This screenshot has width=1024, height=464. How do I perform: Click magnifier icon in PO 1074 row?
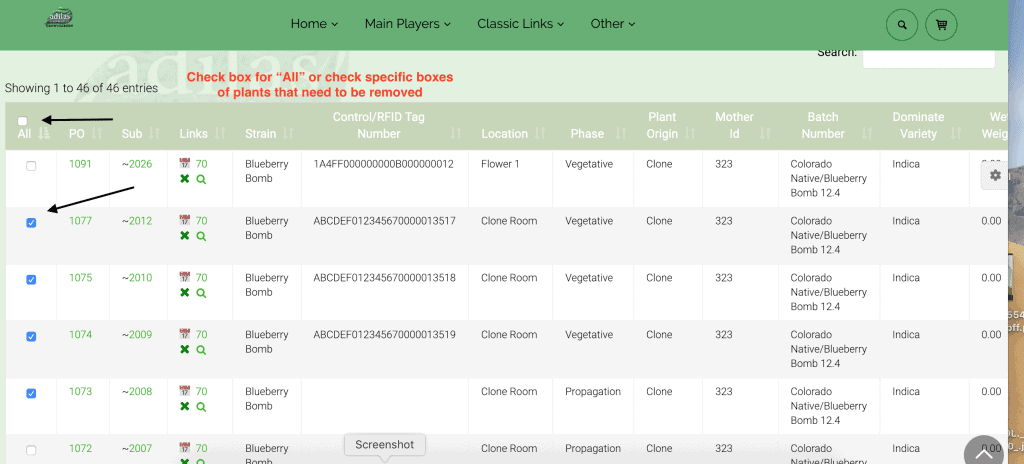tap(201, 350)
